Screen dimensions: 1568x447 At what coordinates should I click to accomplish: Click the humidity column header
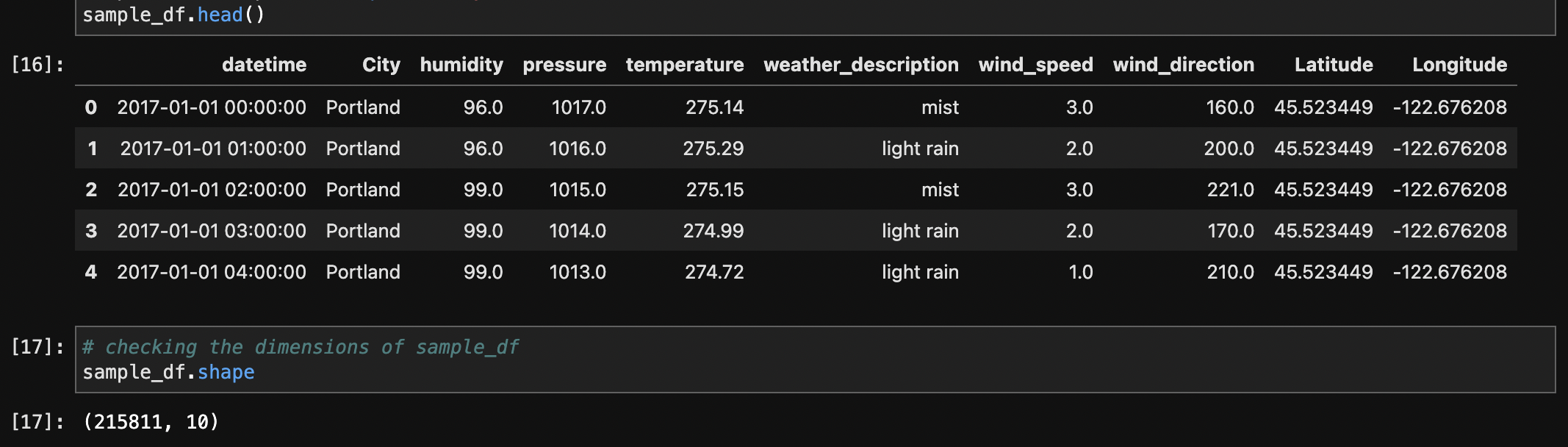coord(461,65)
